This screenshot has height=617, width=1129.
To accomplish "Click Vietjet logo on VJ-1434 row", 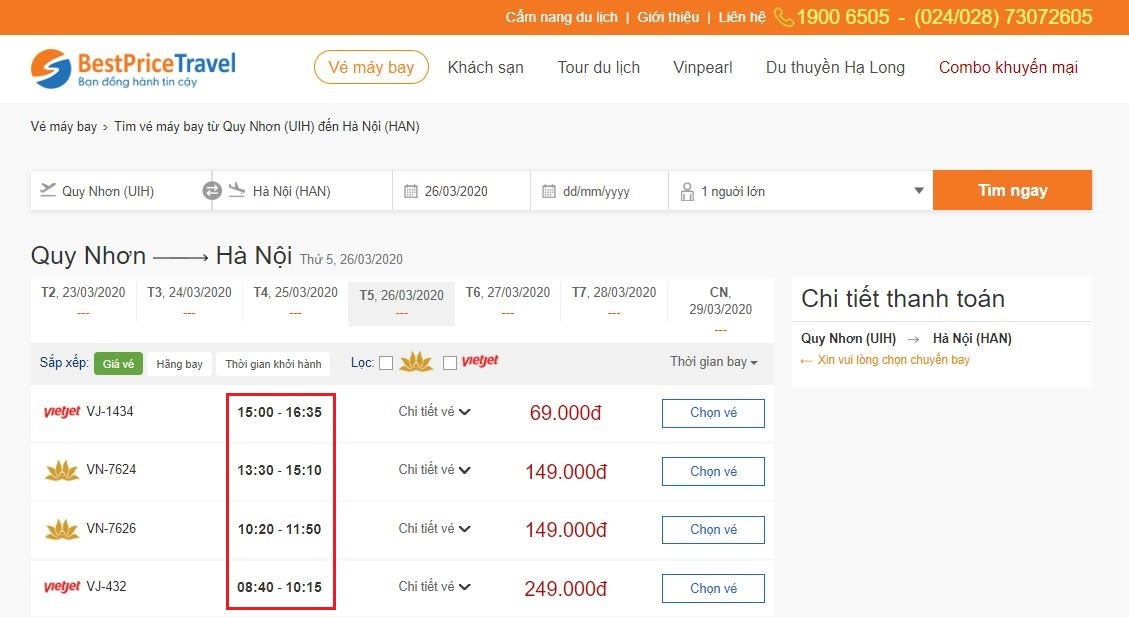I will (62, 411).
